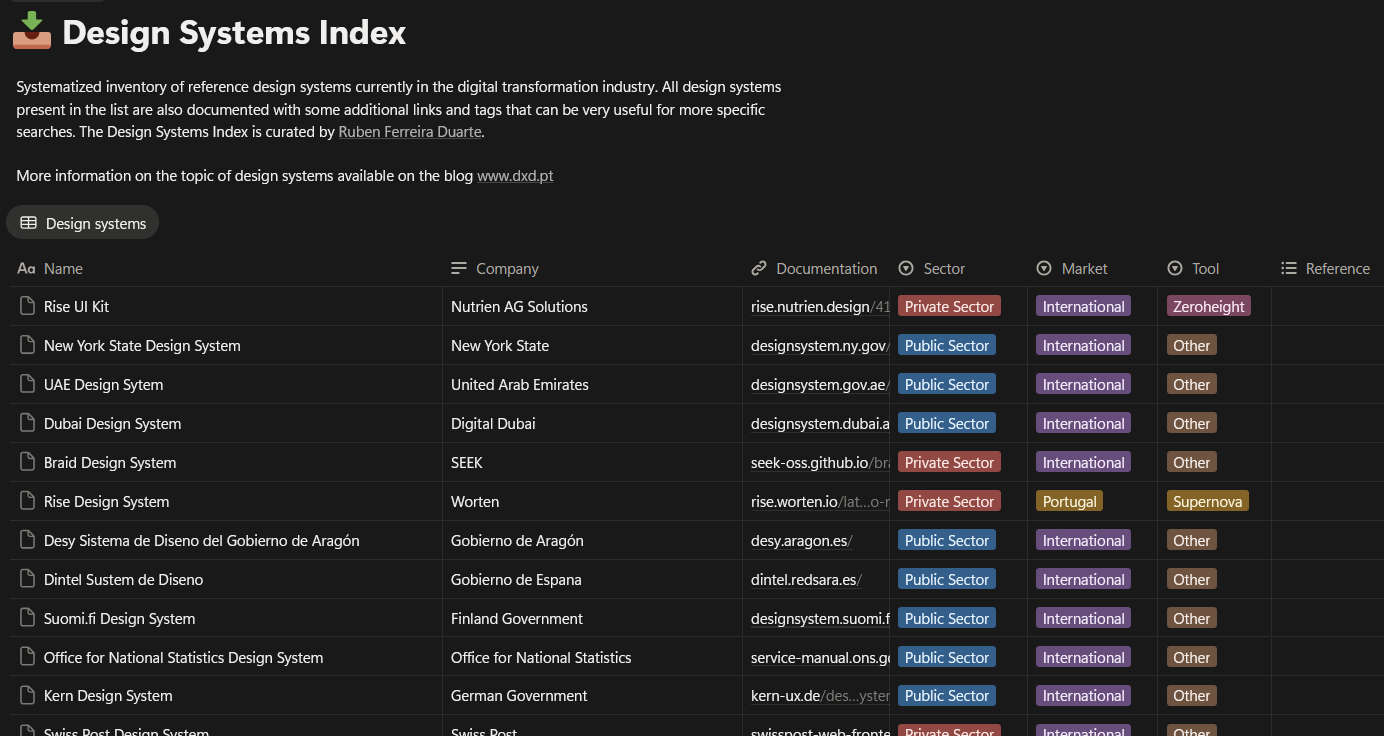The height and width of the screenshot is (736, 1384).
Task: Click the select-type icon in the Sector header
Action: (x=907, y=268)
